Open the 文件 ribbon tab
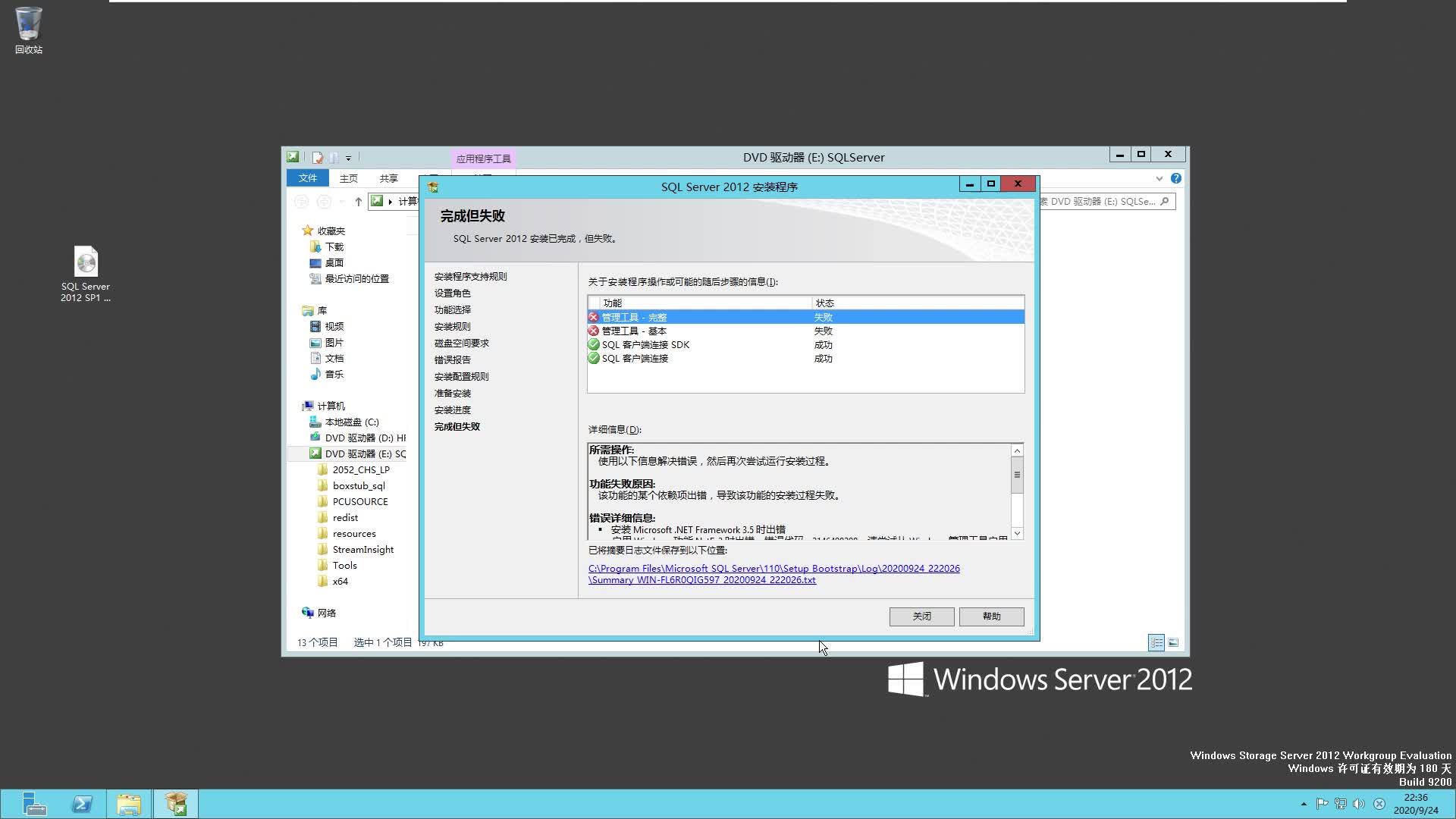Viewport: 1456px width, 819px height. (x=307, y=178)
